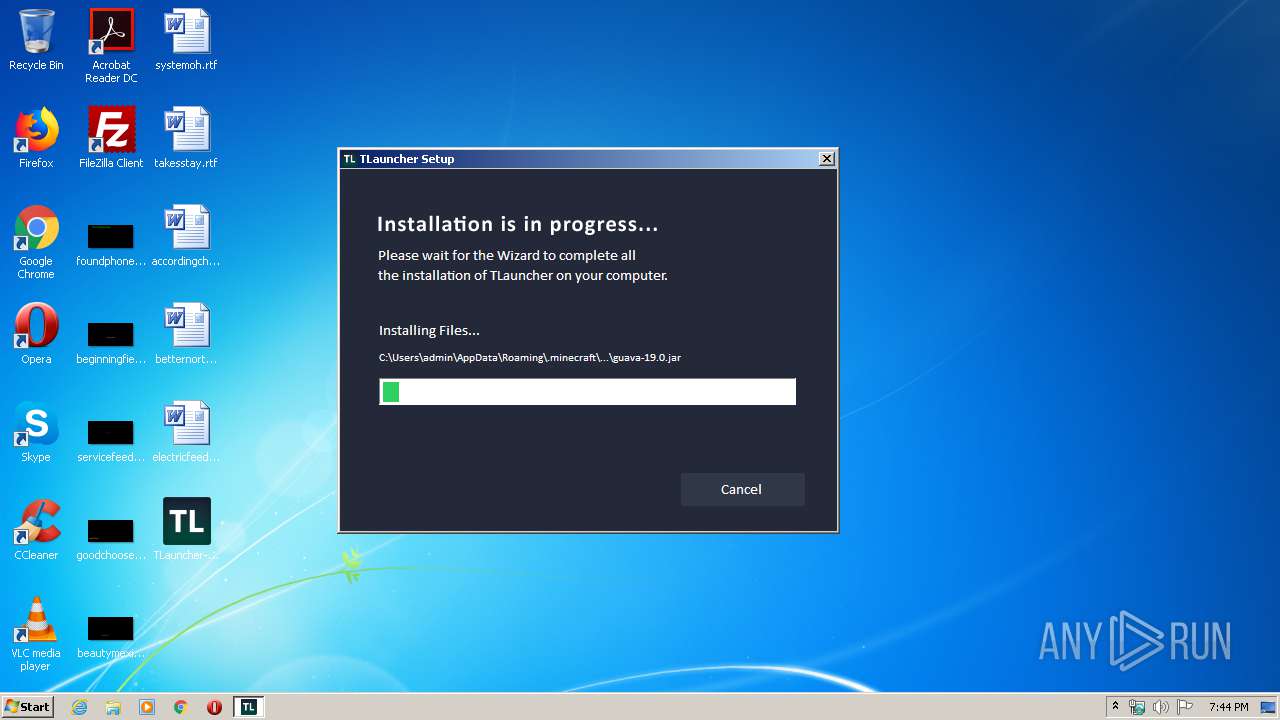Select the goodchoose file icon
This screenshot has height=720, width=1280.
click(111, 537)
